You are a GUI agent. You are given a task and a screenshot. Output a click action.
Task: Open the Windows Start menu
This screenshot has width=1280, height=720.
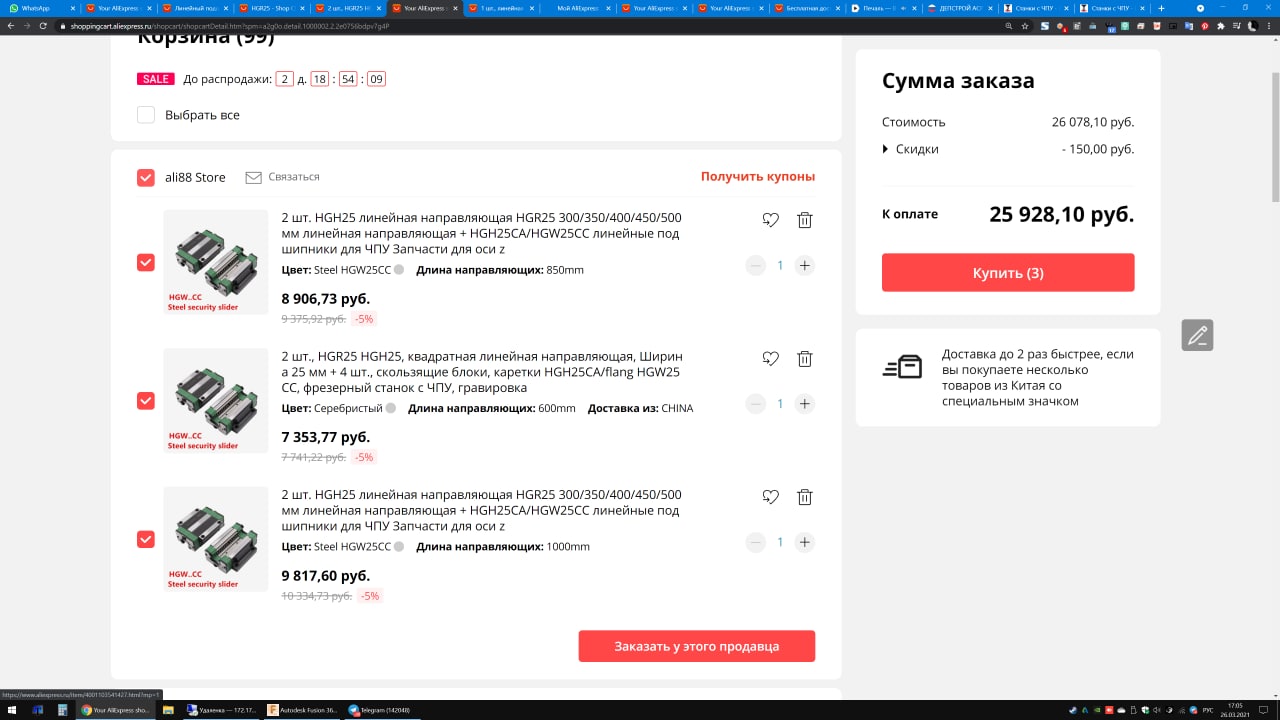coord(11,710)
